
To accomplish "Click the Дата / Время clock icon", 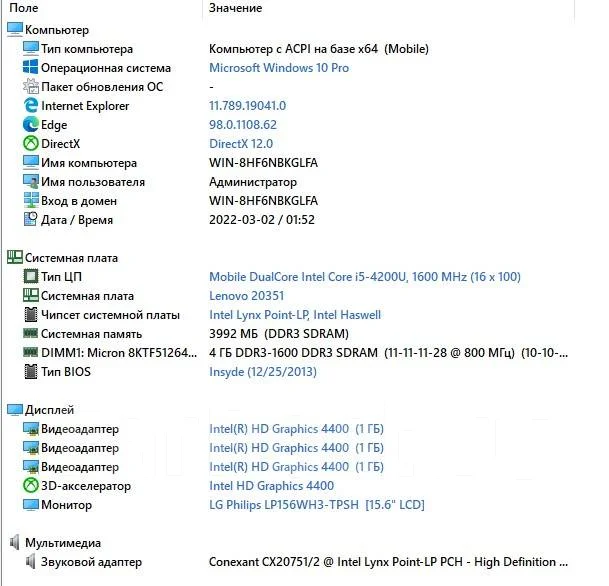I will pos(31,220).
